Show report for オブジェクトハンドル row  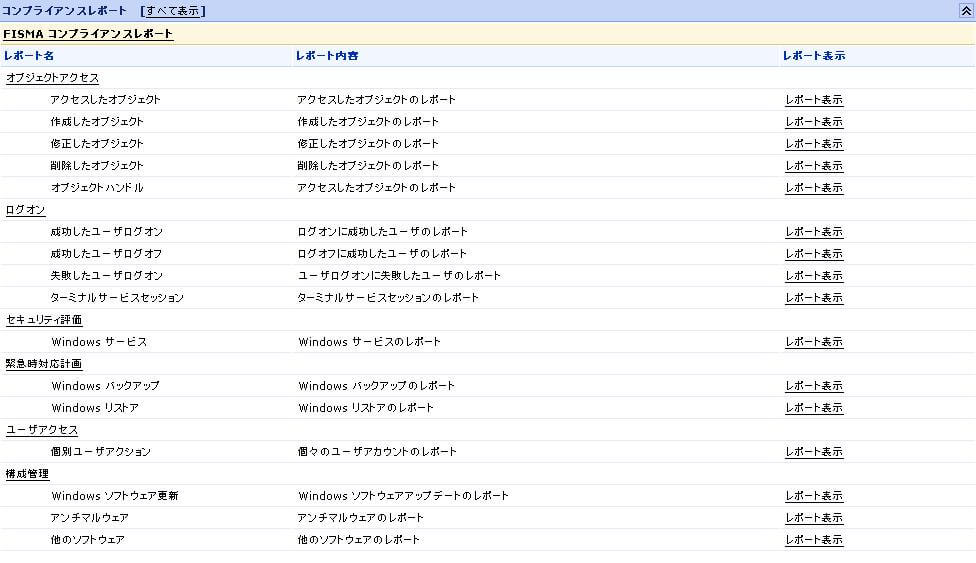click(814, 187)
